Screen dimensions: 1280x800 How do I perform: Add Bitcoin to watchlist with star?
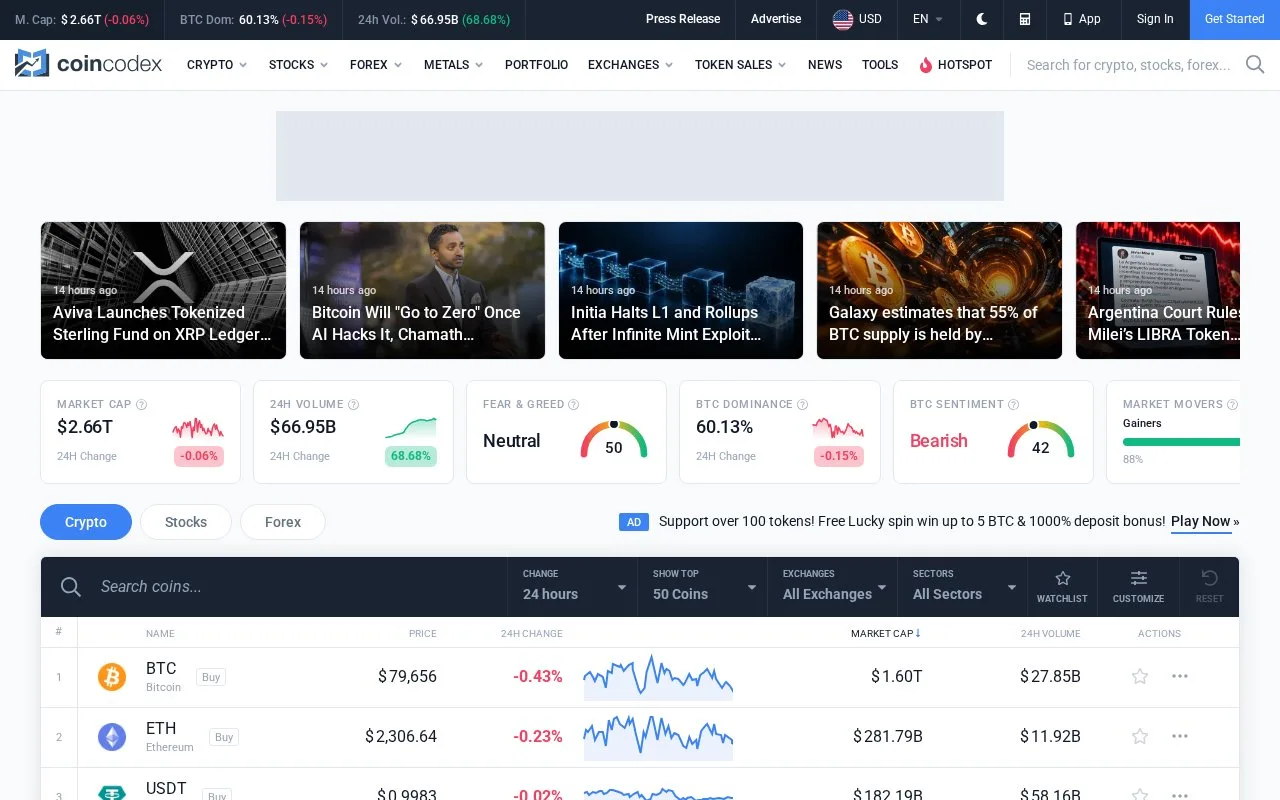coord(1140,677)
